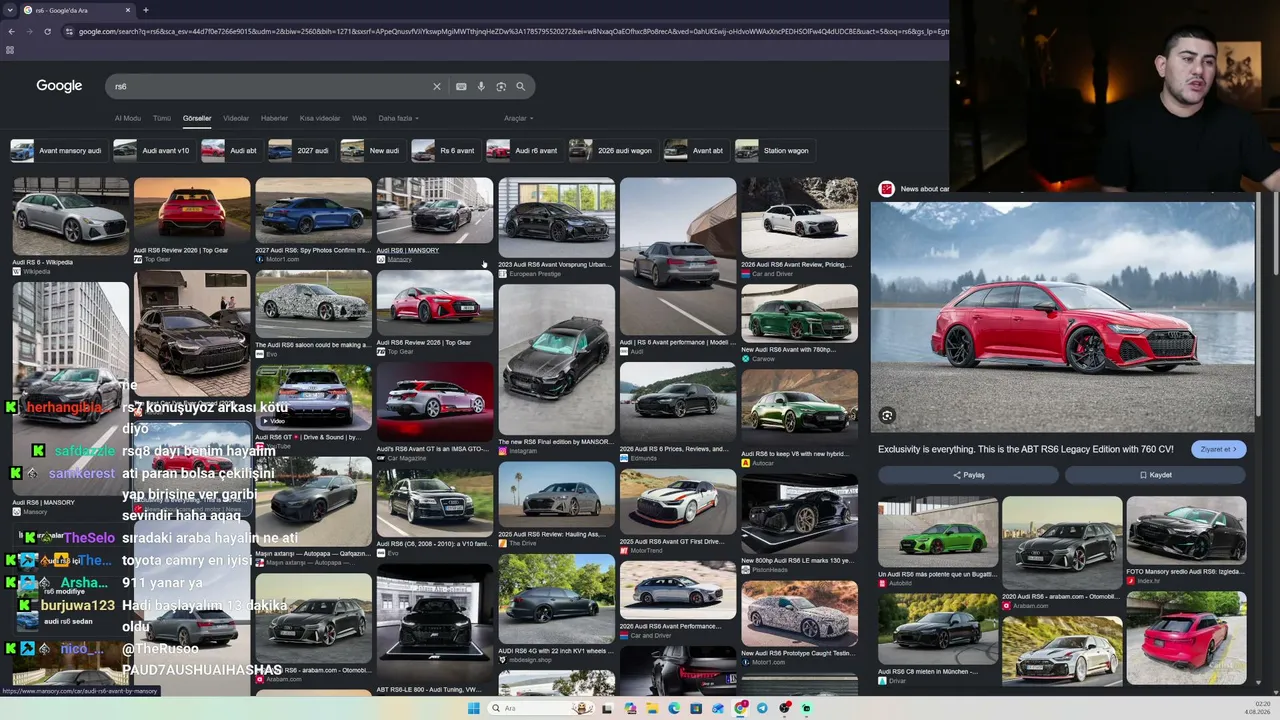Open the Kısa videolar tab
The height and width of the screenshot is (720, 1280).
point(320,118)
